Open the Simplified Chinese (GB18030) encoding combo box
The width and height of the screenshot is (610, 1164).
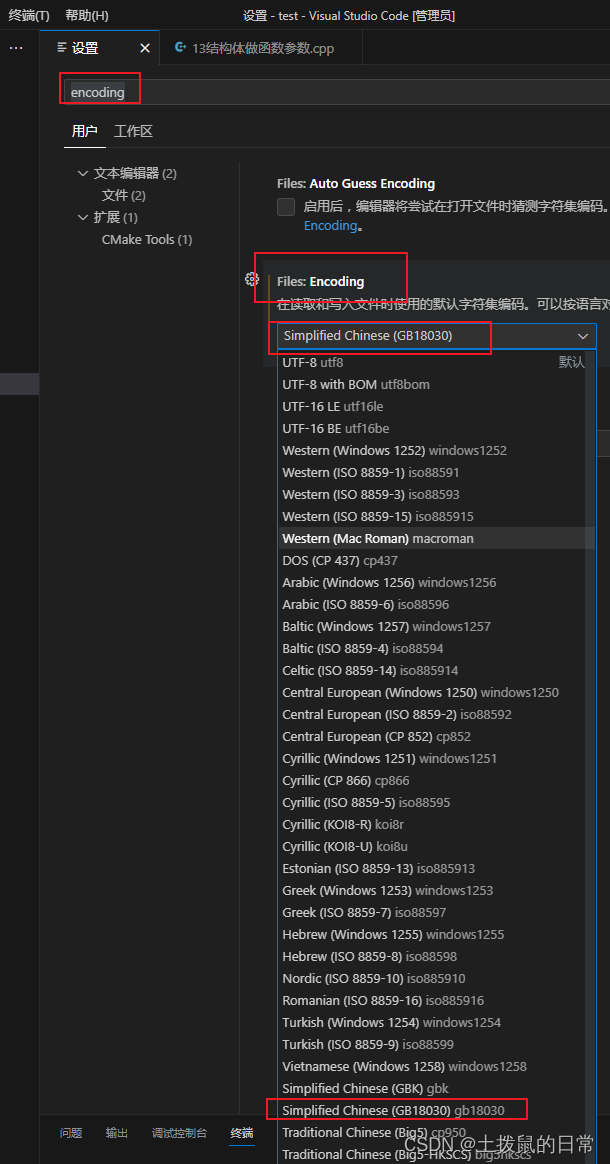(436, 336)
